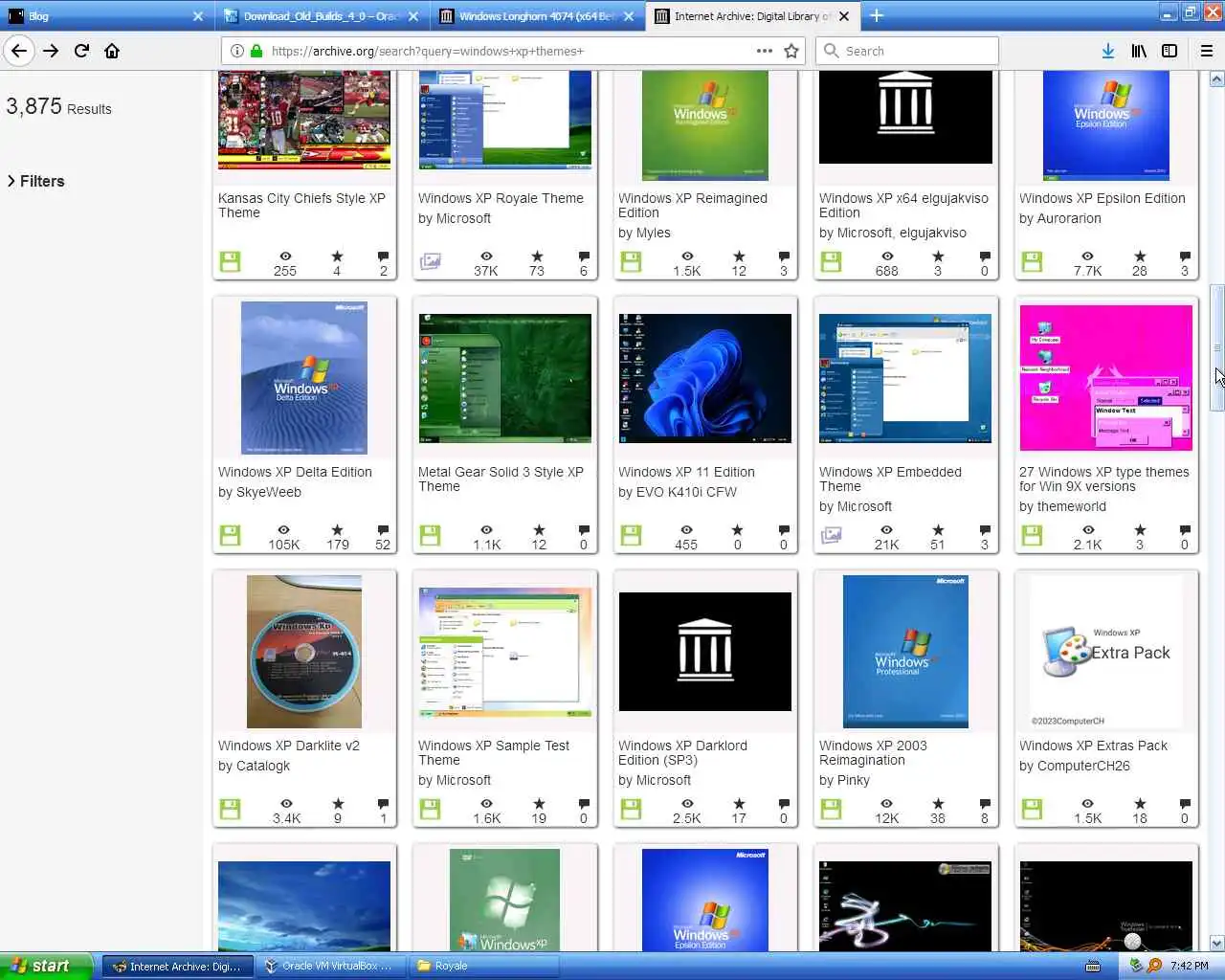1225x980 pixels.
Task: Click the Windows XP 2003 Reimagination thumbnail
Action: 905,652
